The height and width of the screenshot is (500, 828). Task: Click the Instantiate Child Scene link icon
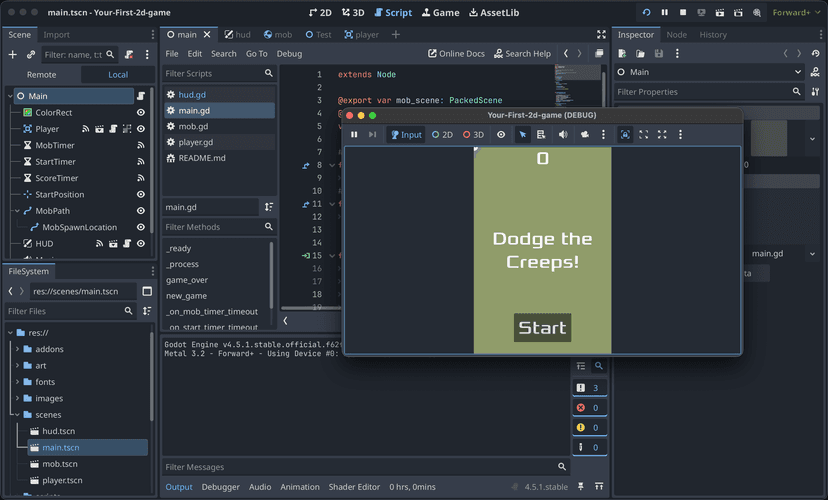click(x=31, y=54)
